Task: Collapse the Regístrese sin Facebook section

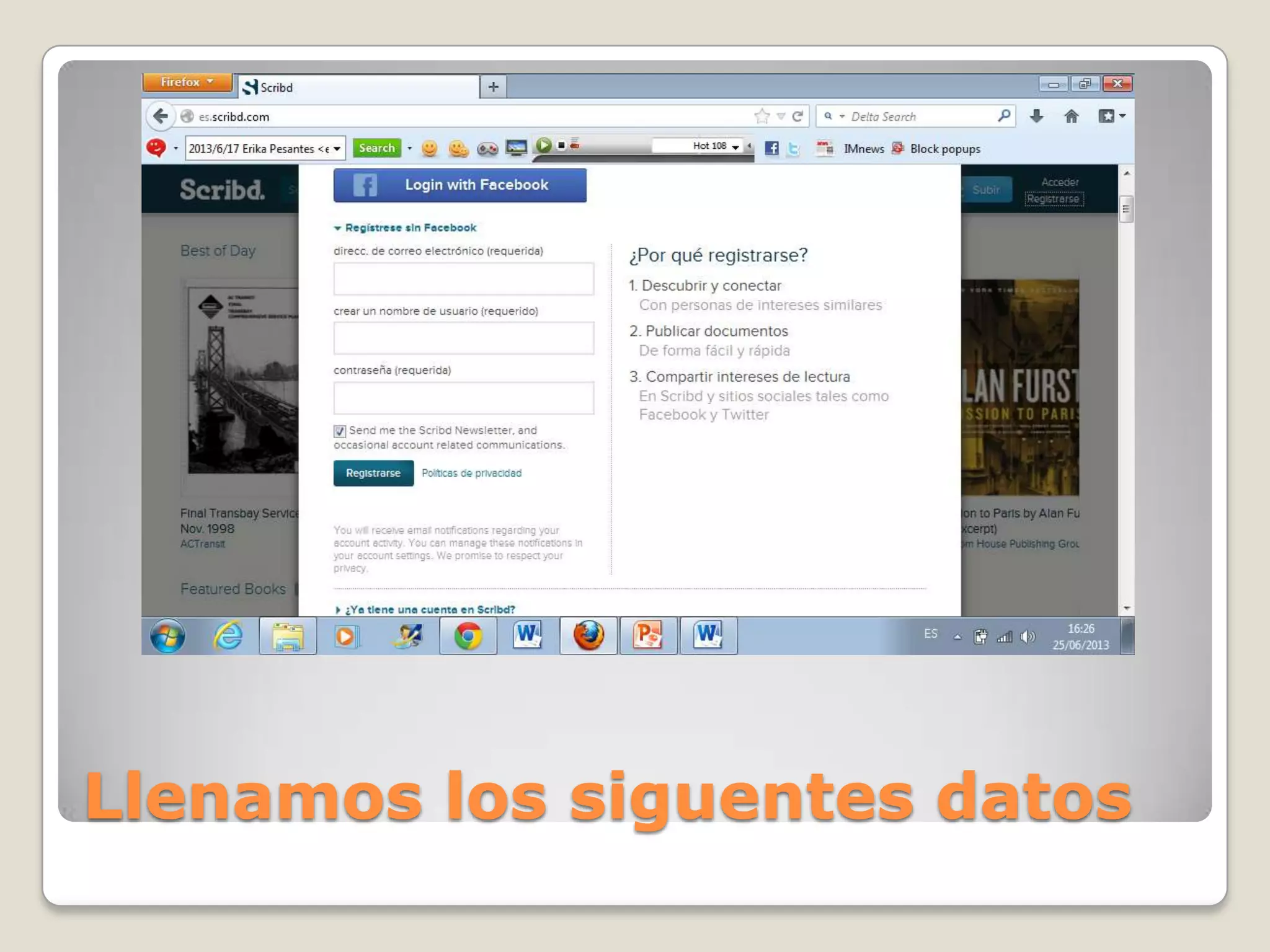Action: 405,227
